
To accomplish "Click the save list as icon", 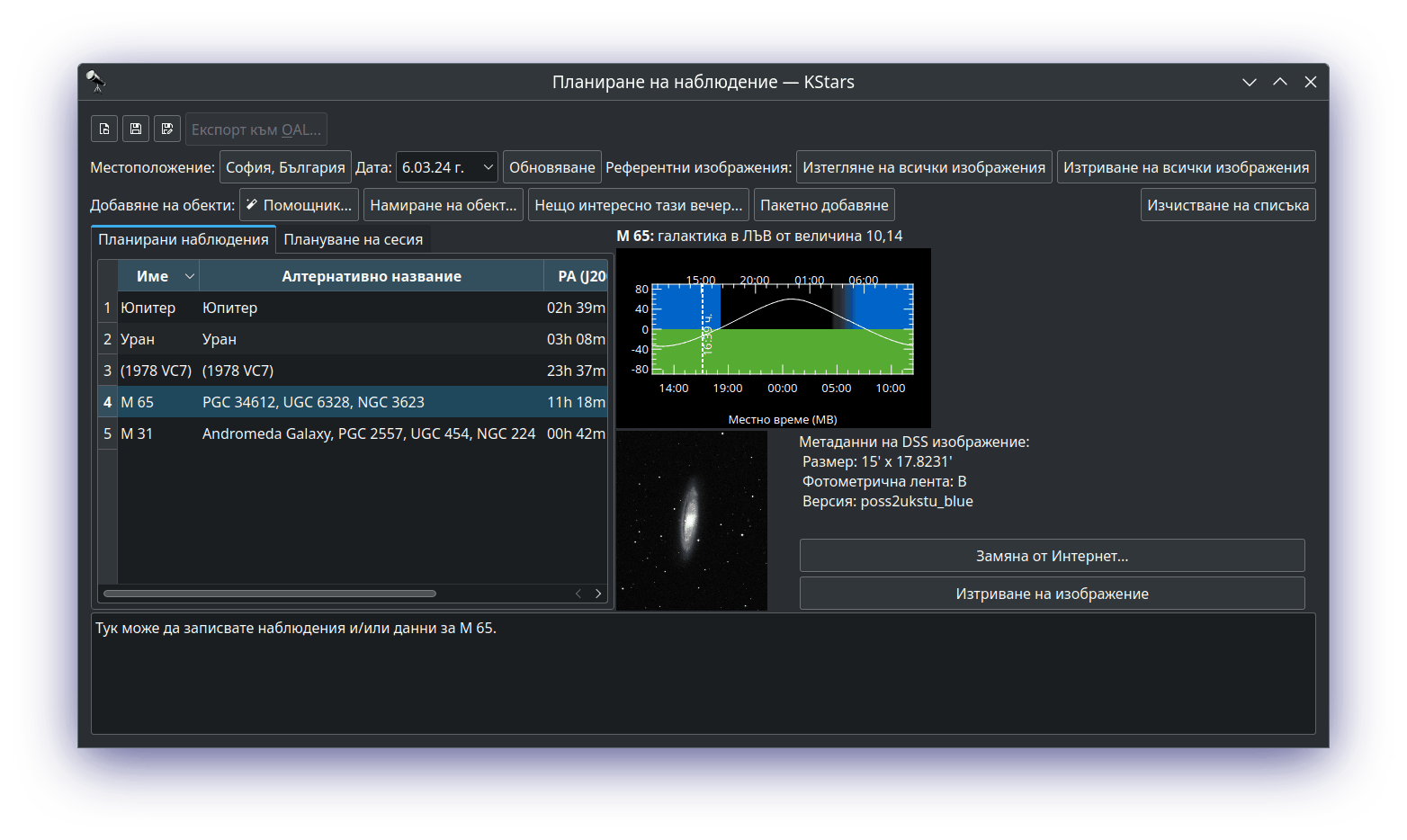I will click(167, 129).
